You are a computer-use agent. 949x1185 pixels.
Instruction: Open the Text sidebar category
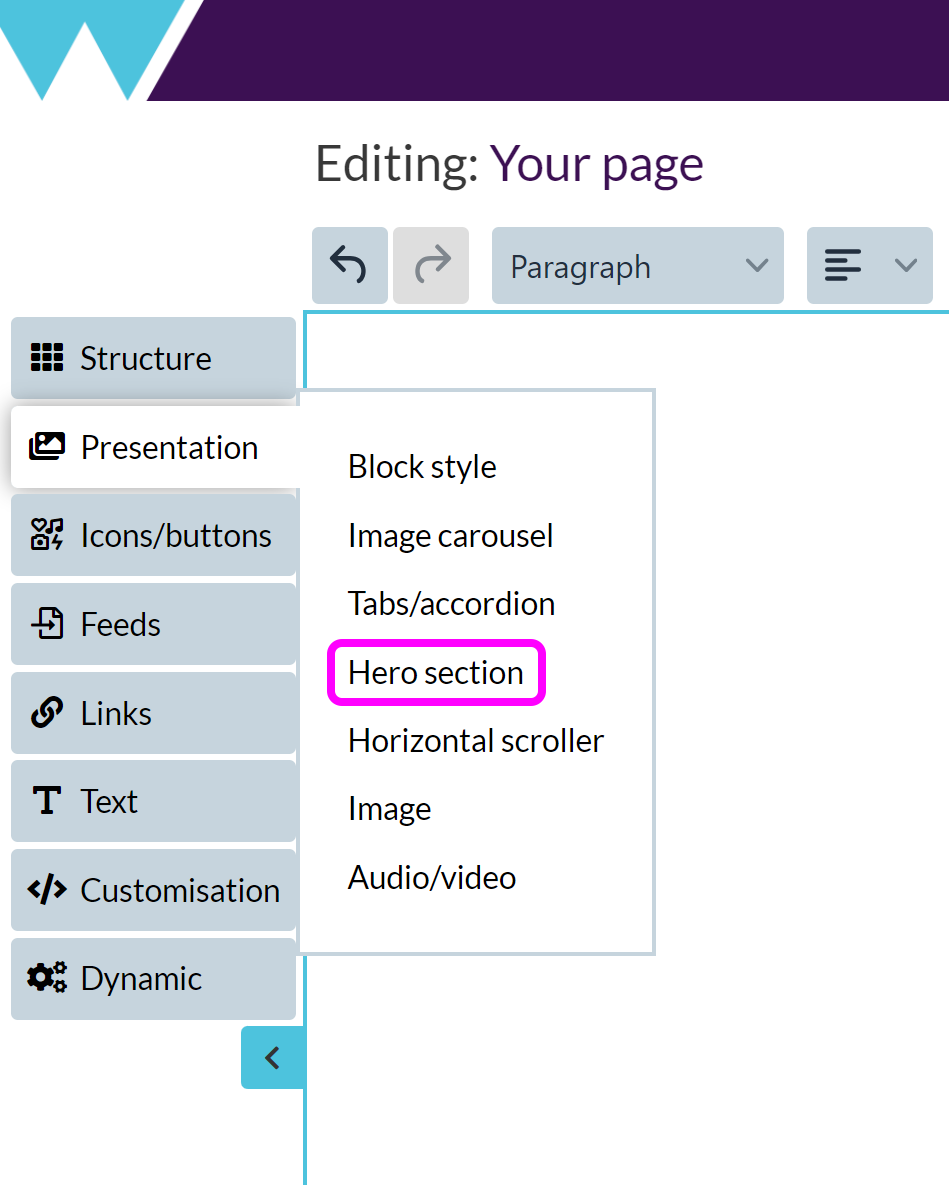coord(153,801)
